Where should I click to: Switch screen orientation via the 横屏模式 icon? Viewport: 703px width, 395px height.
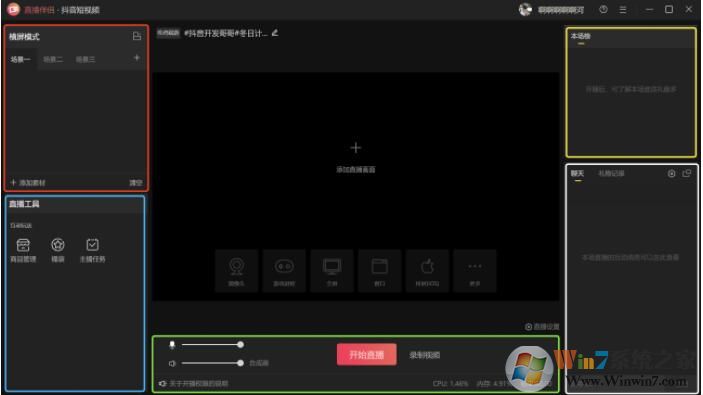coord(137,36)
